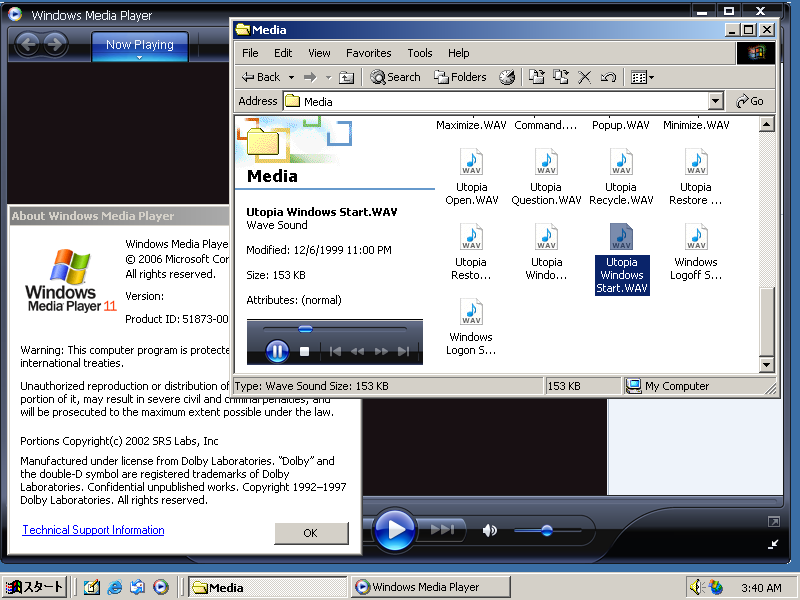Go back in the Media folder window

(x=261, y=77)
